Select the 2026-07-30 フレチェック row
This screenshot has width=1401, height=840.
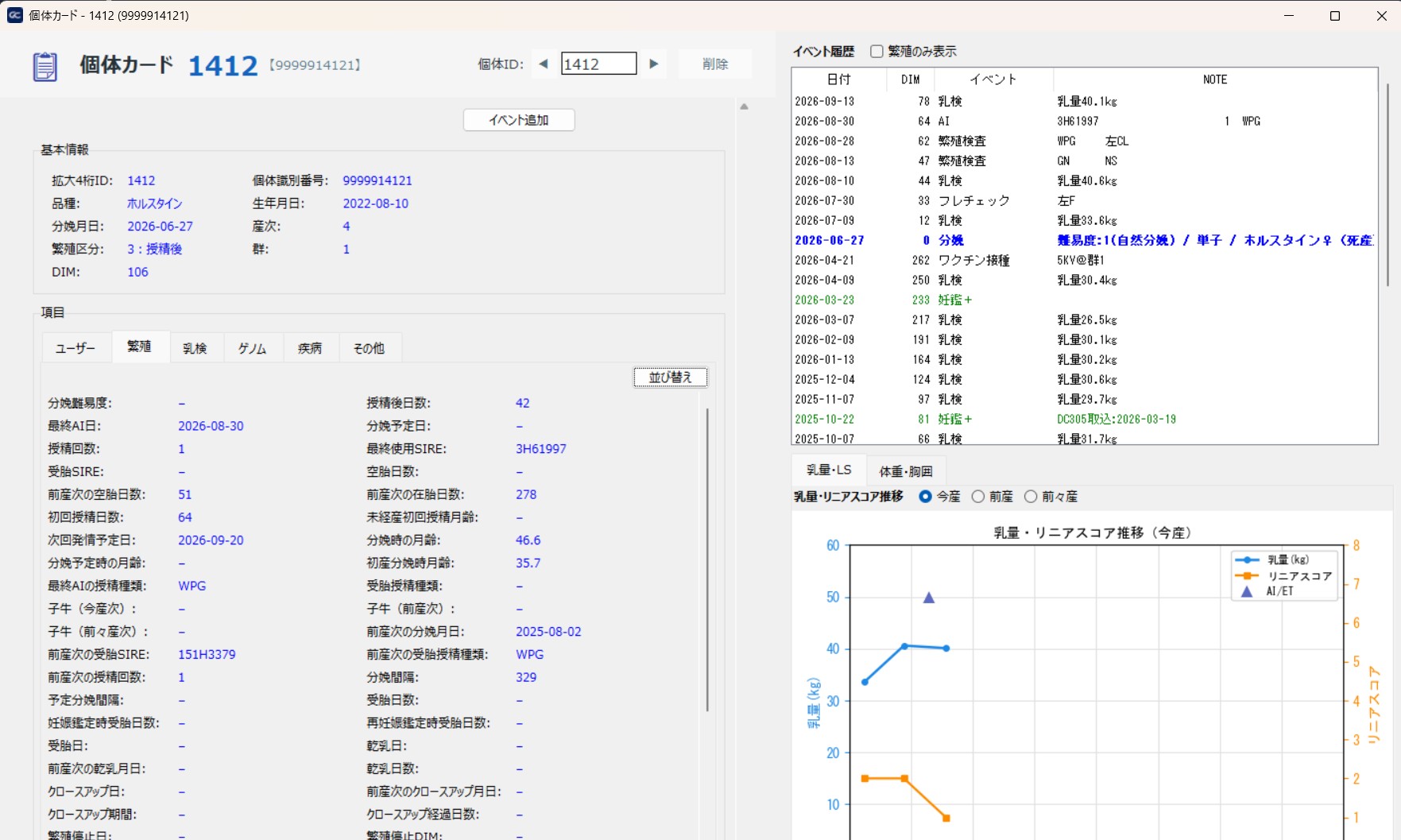(x=1084, y=200)
